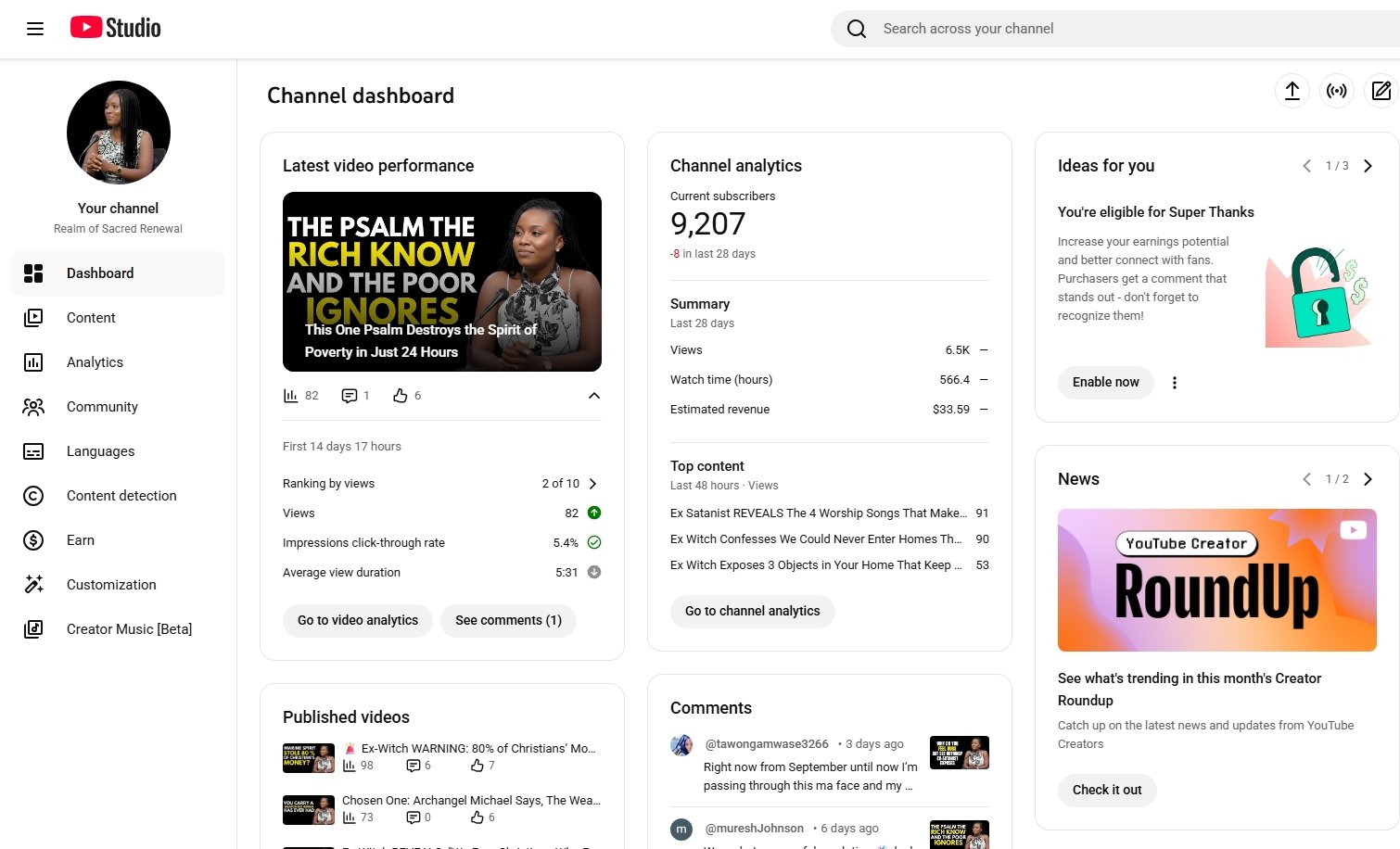Click the upload video icon
1400x849 pixels.
pos(1292,91)
